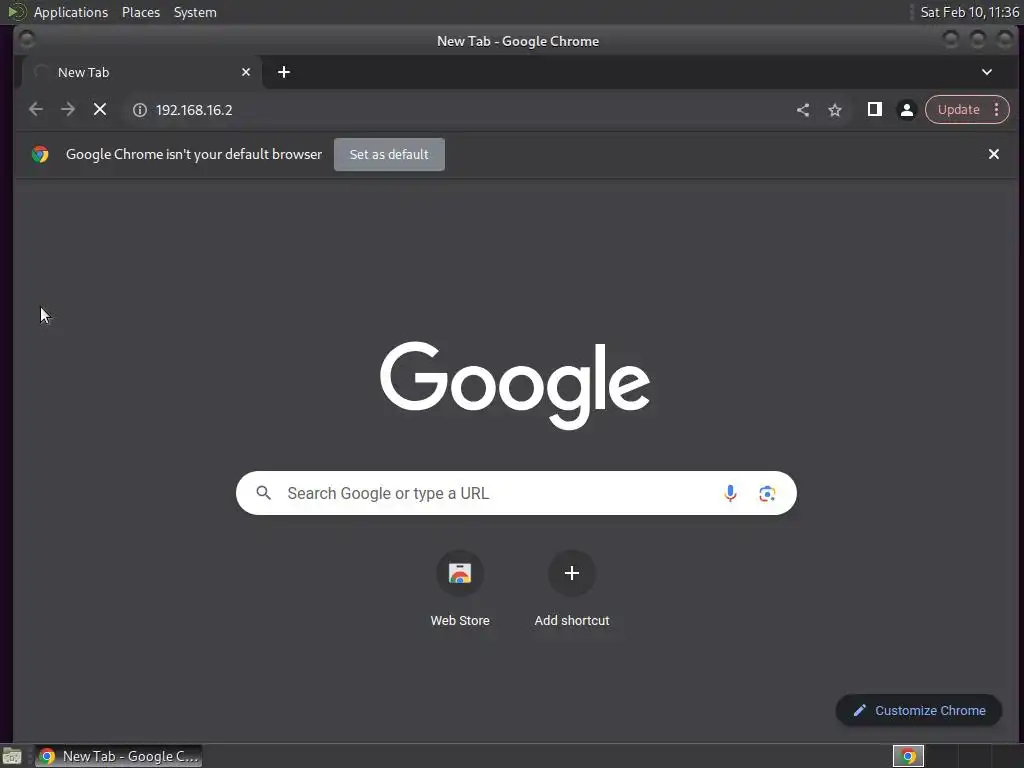Screen dimensions: 1024x768
Task: Click the Chrome logo in infobar
Action: click(x=40, y=154)
